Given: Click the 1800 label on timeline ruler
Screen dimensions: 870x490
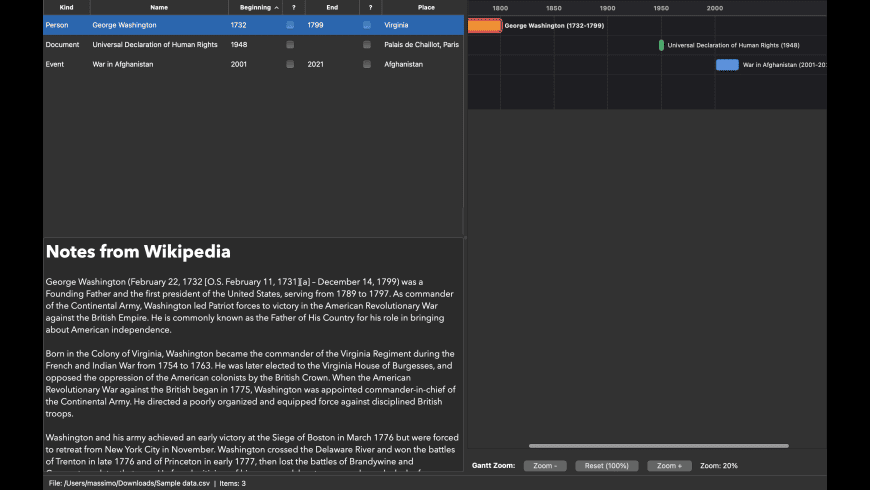Looking at the screenshot, I should pyautogui.click(x=500, y=8).
